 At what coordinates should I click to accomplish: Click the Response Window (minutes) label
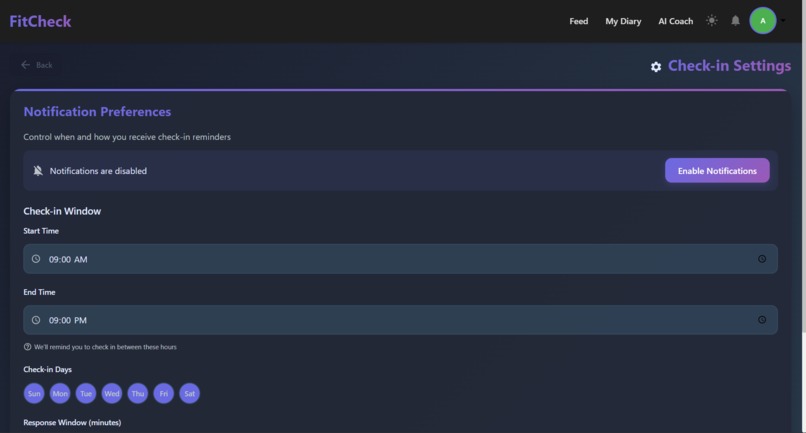pos(72,422)
